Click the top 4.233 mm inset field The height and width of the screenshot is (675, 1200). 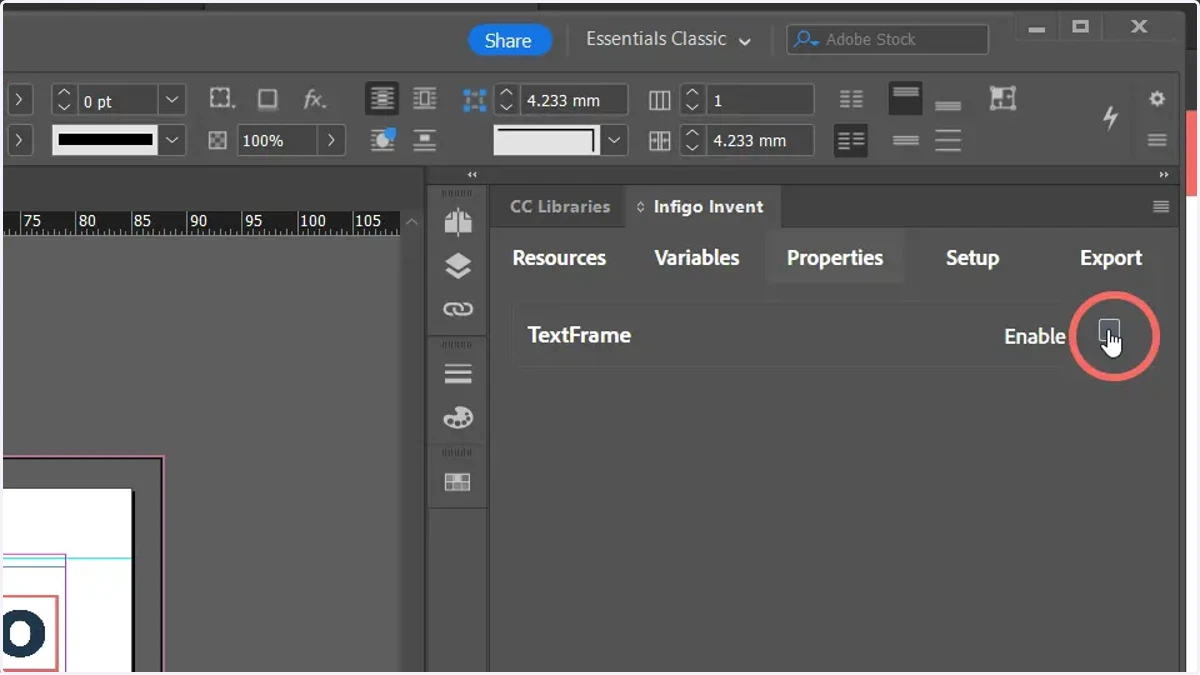(x=574, y=100)
